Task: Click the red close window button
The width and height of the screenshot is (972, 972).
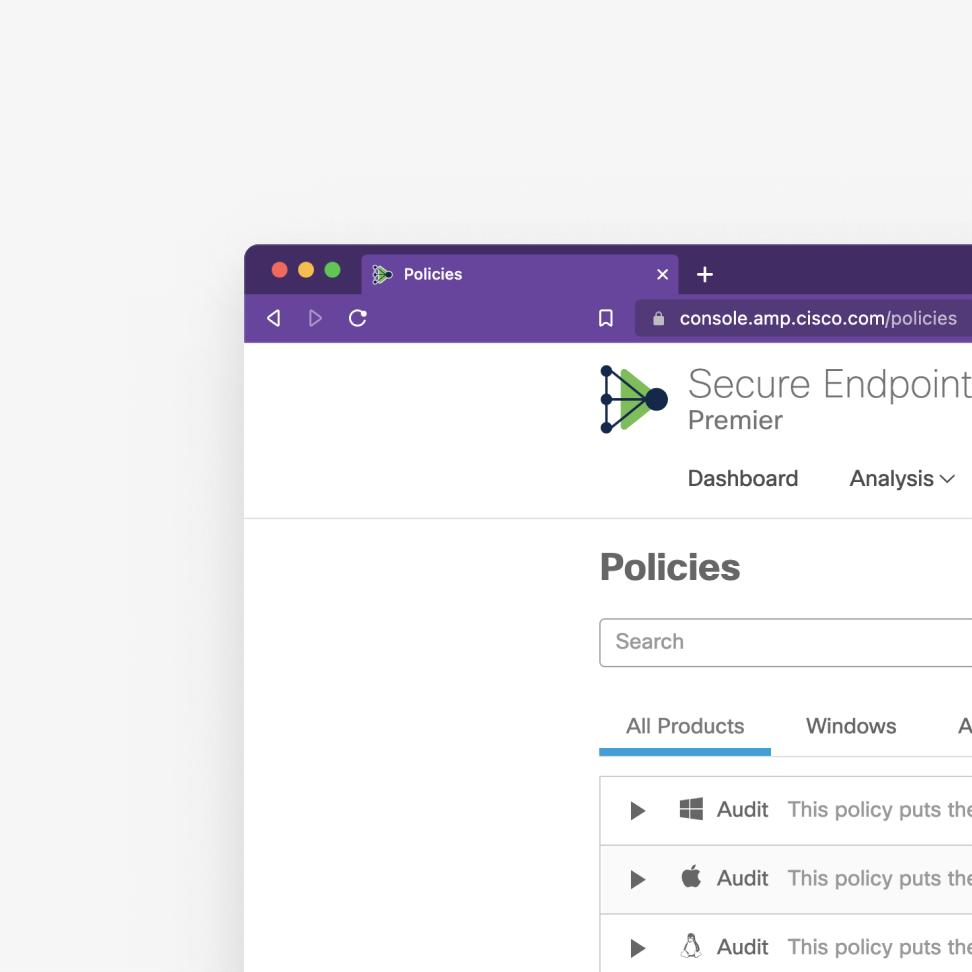Action: coord(280,270)
